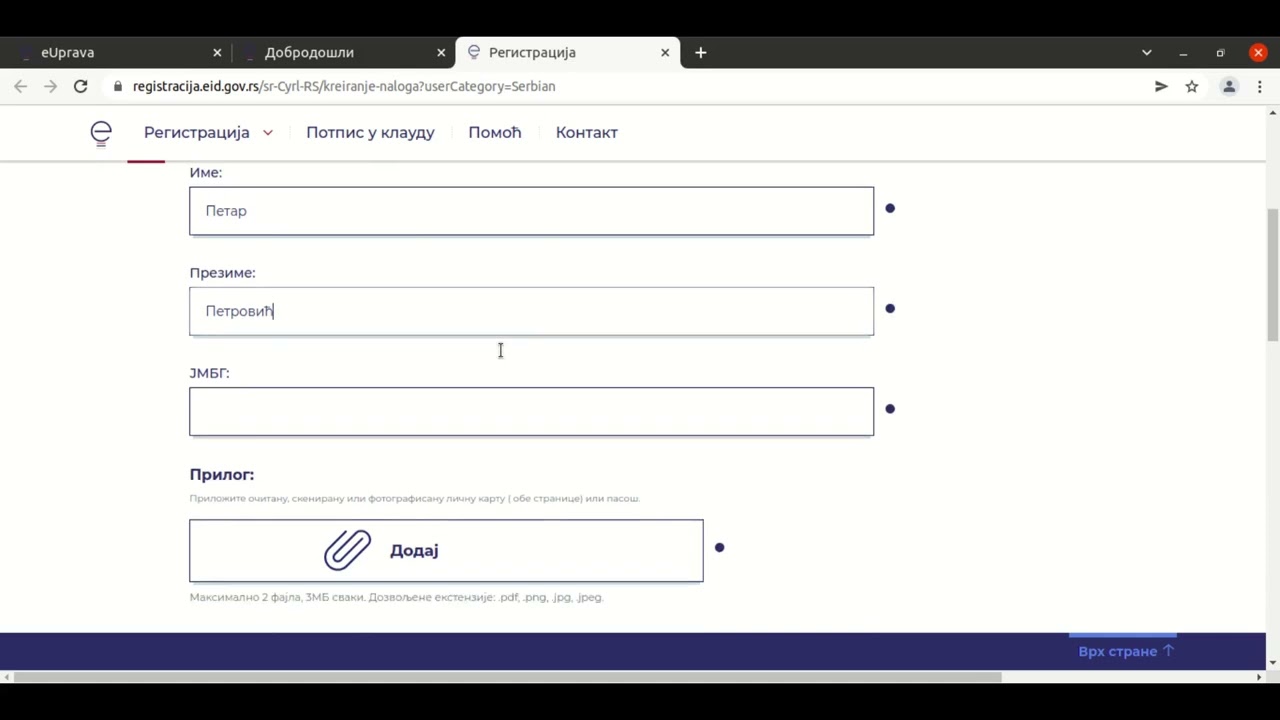1280x720 pixels.
Task: Click the send/share arrow icon in toolbar
Action: [x=1161, y=86]
